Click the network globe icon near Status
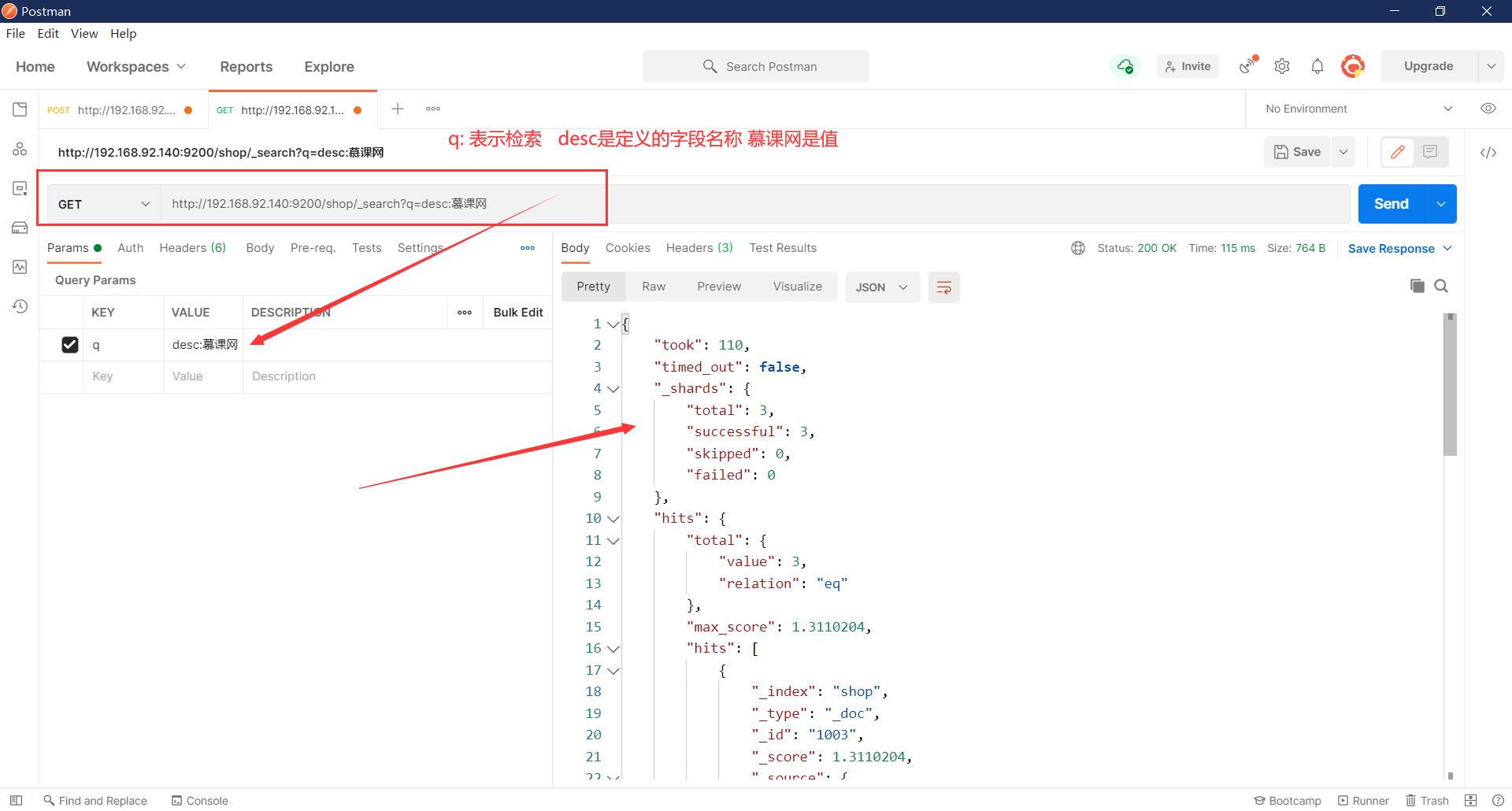Image resolution: width=1512 pixels, height=811 pixels. 1078,248
